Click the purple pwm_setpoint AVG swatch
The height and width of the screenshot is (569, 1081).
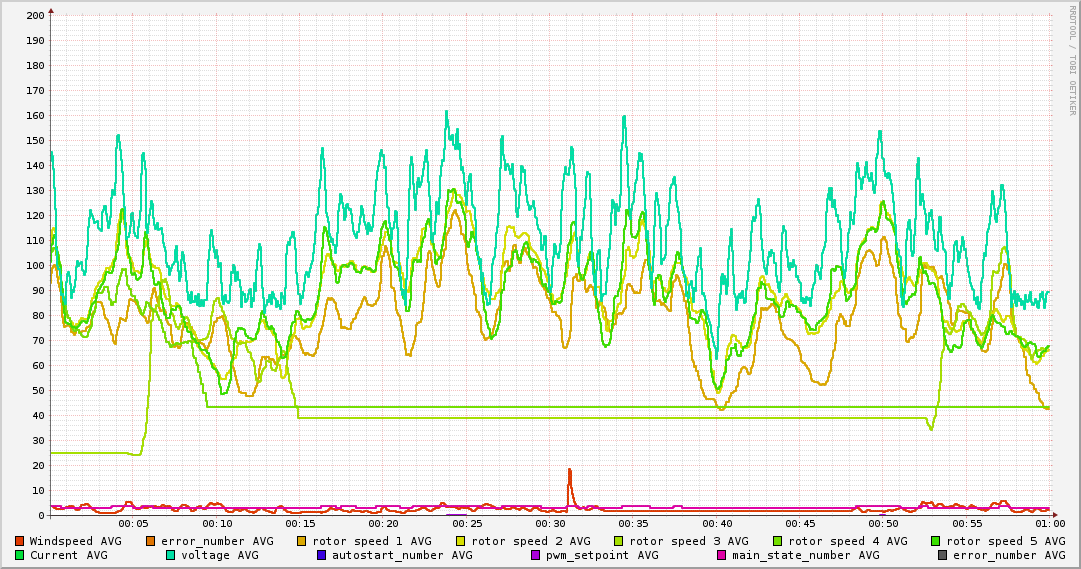535,555
